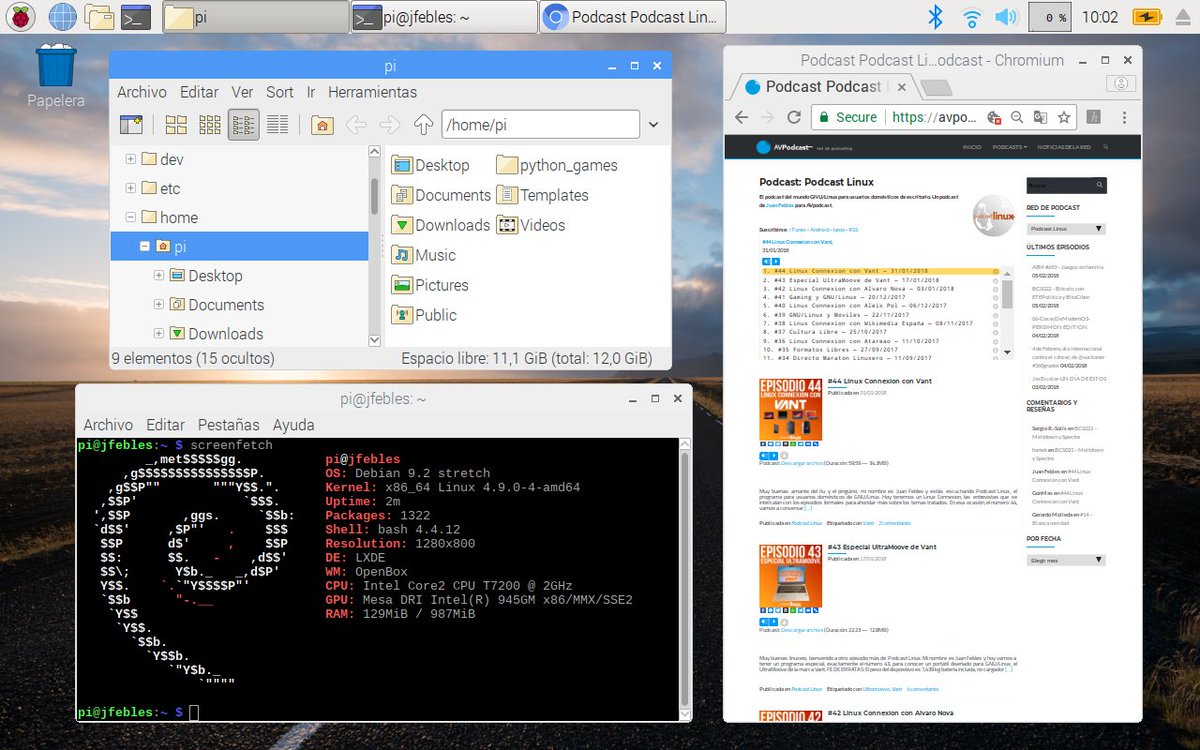
Task: Expand the Downloads node in tree
Action: [159, 333]
